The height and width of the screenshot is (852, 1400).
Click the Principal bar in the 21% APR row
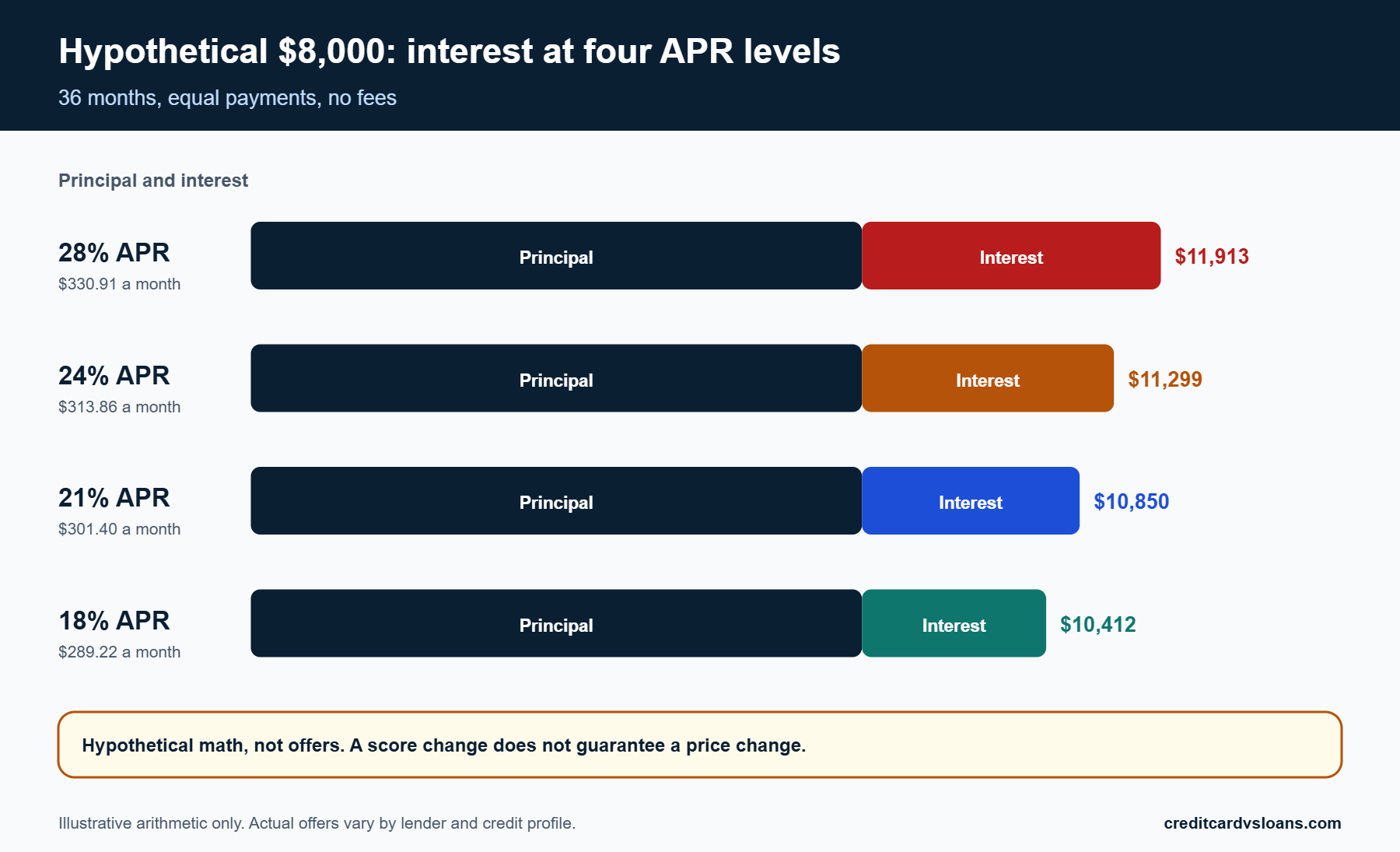[556, 500]
